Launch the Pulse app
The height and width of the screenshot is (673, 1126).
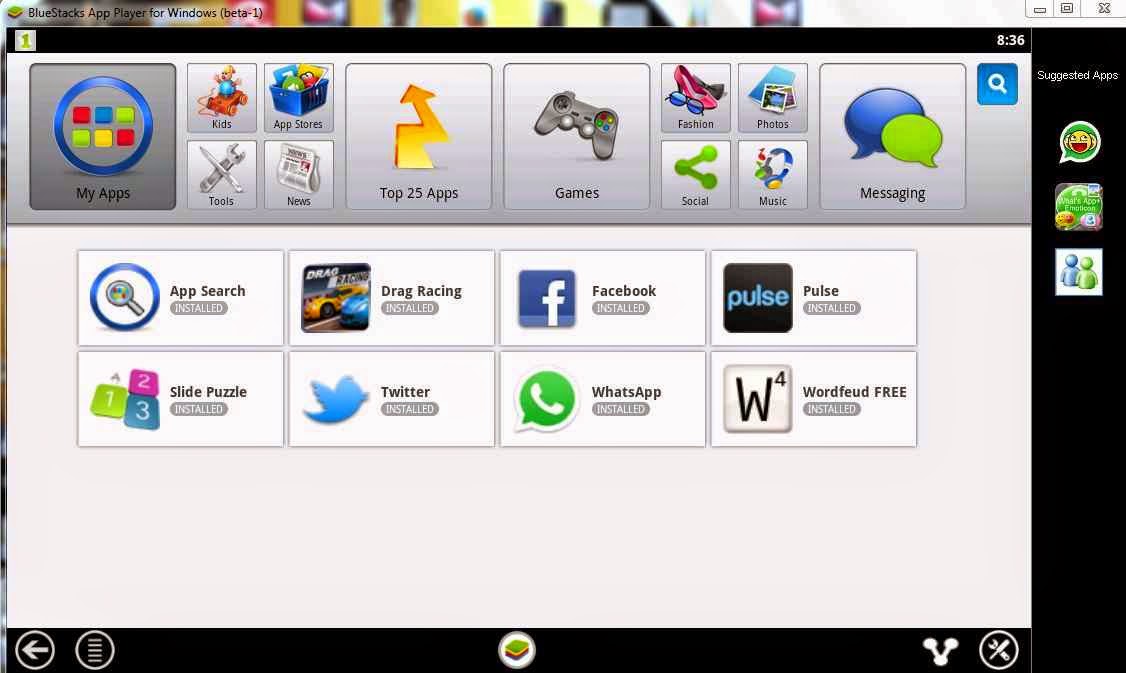pos(814,298)
